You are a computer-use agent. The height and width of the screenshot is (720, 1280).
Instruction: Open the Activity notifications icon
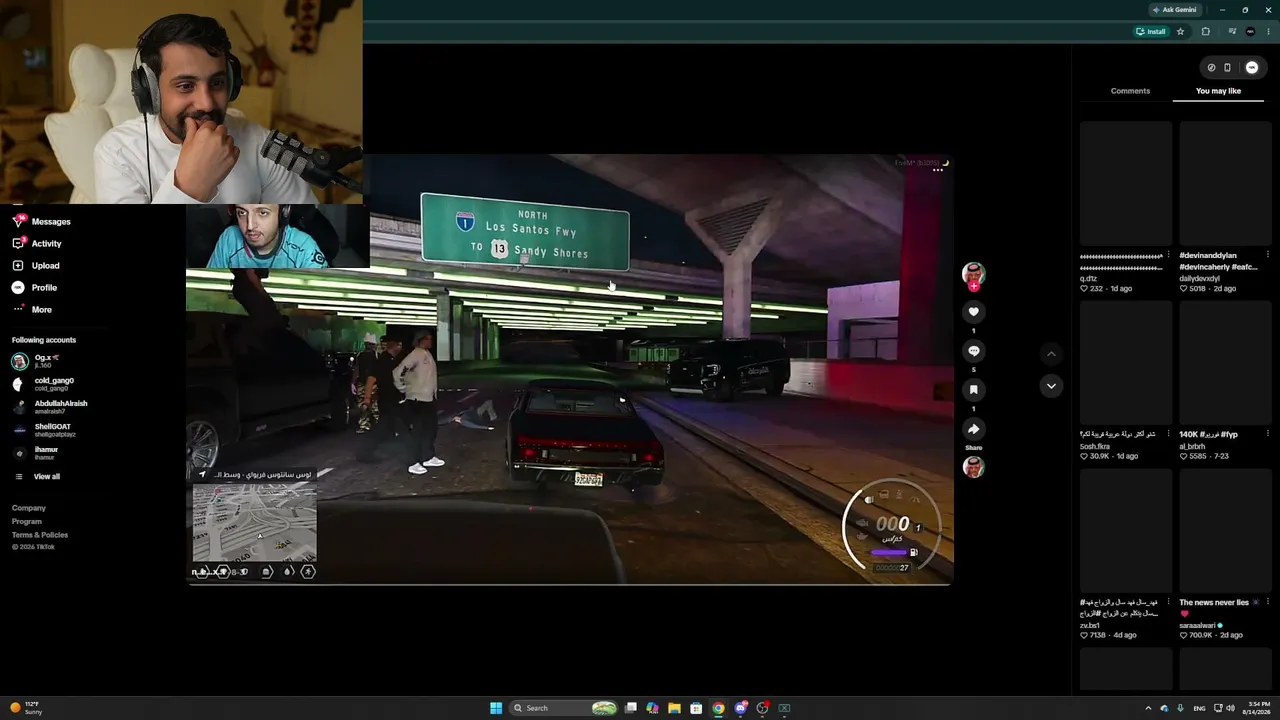[18, 243]
